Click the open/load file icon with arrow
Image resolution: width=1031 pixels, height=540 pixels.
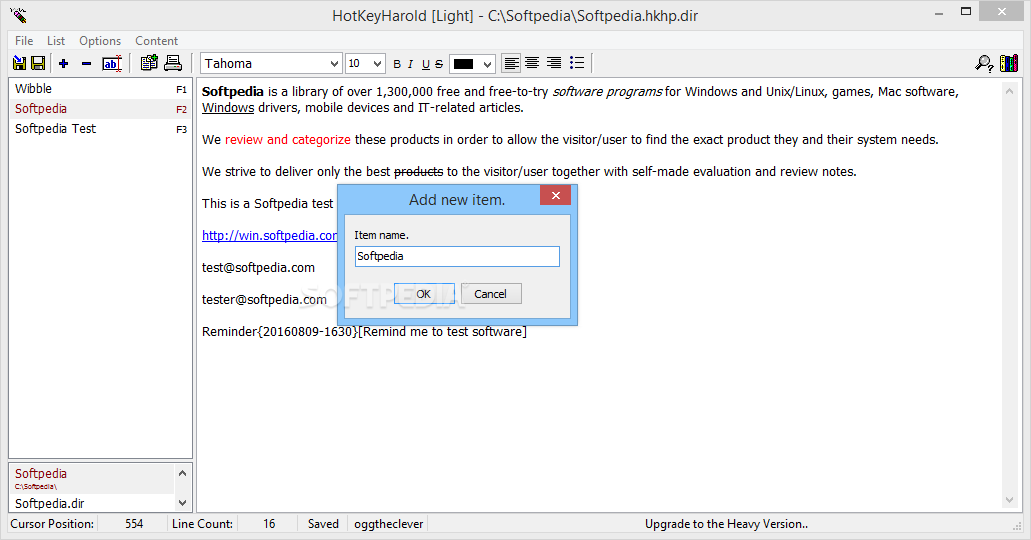(x=20, y=63)
